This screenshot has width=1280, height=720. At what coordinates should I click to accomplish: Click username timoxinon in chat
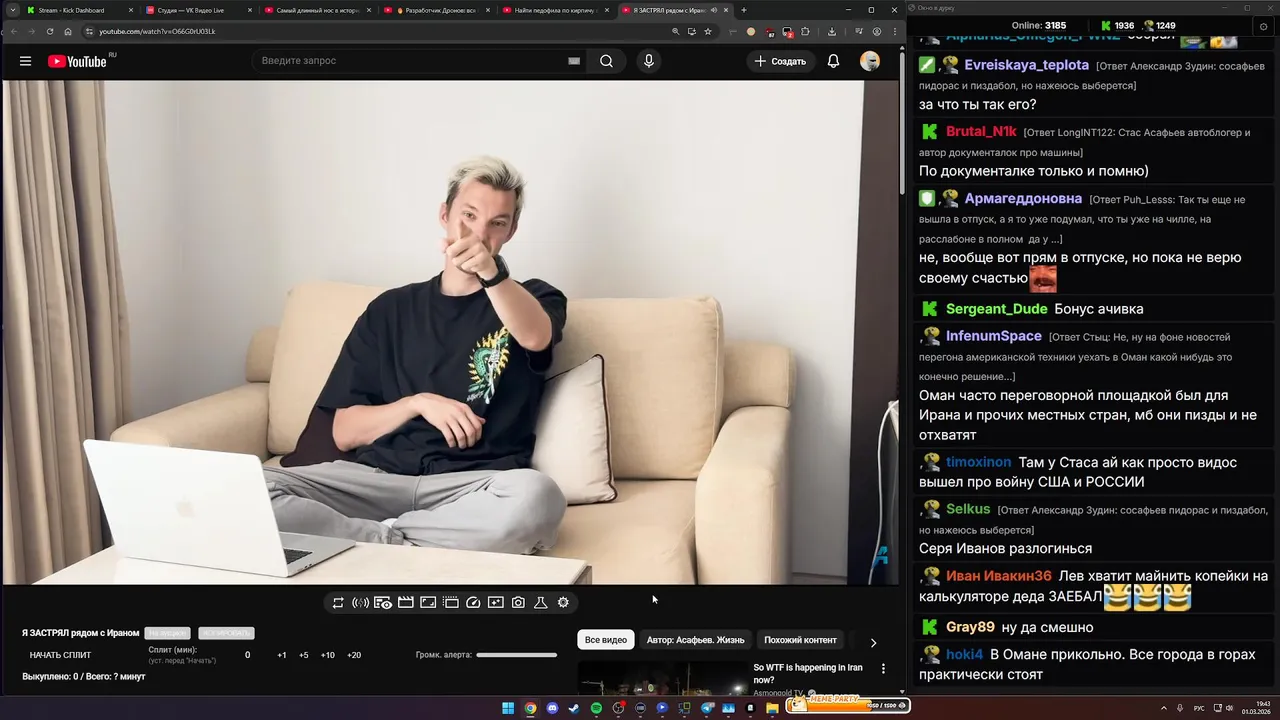(x=979, y=462)
